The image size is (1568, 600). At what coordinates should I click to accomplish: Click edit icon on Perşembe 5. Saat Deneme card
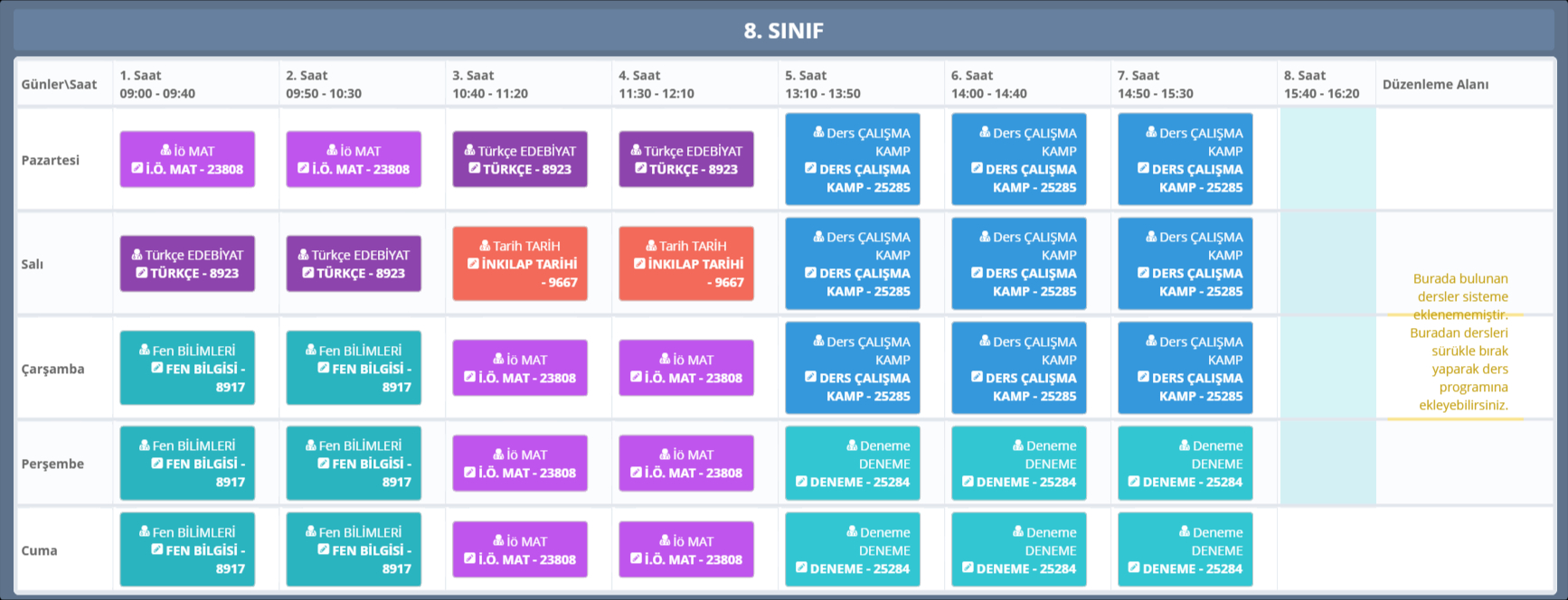coord(801,482)
